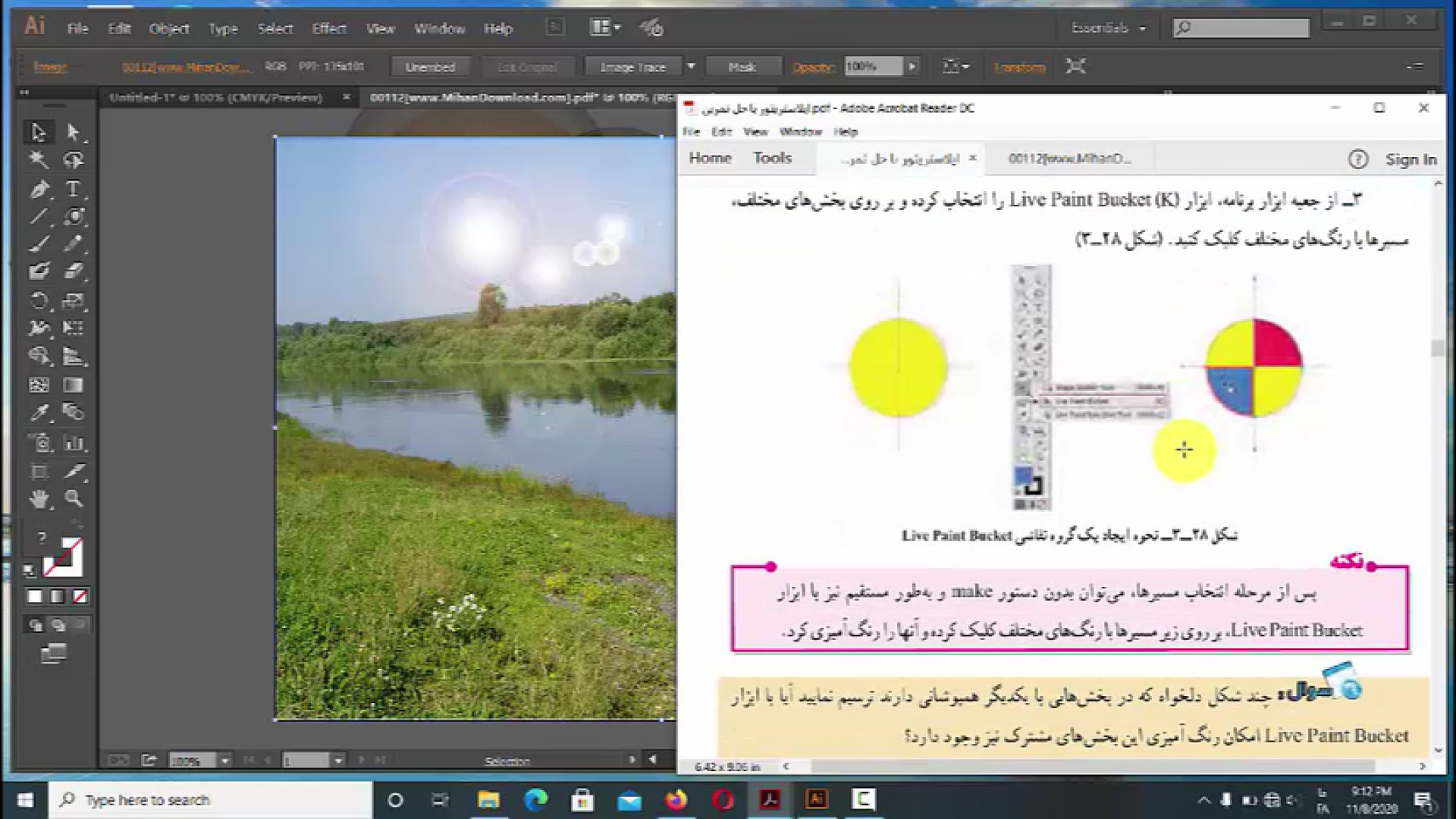The height and width of the screenshot is (819, 1456).
Task: Select the Rotate tool
Action: [x=39, y=300]
